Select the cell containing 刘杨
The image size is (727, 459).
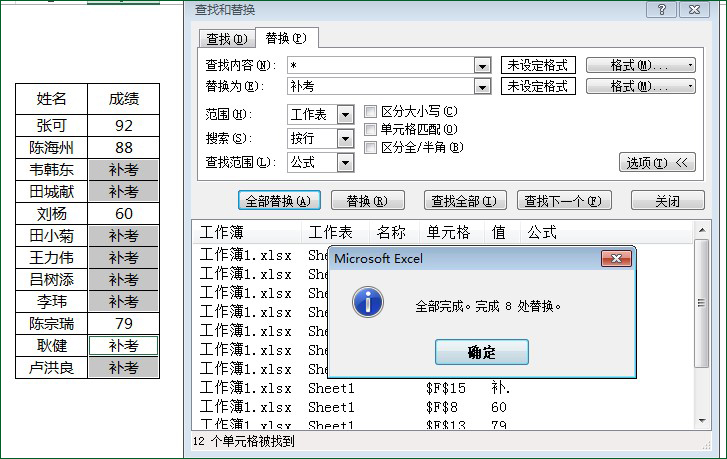tap(51, 214)
